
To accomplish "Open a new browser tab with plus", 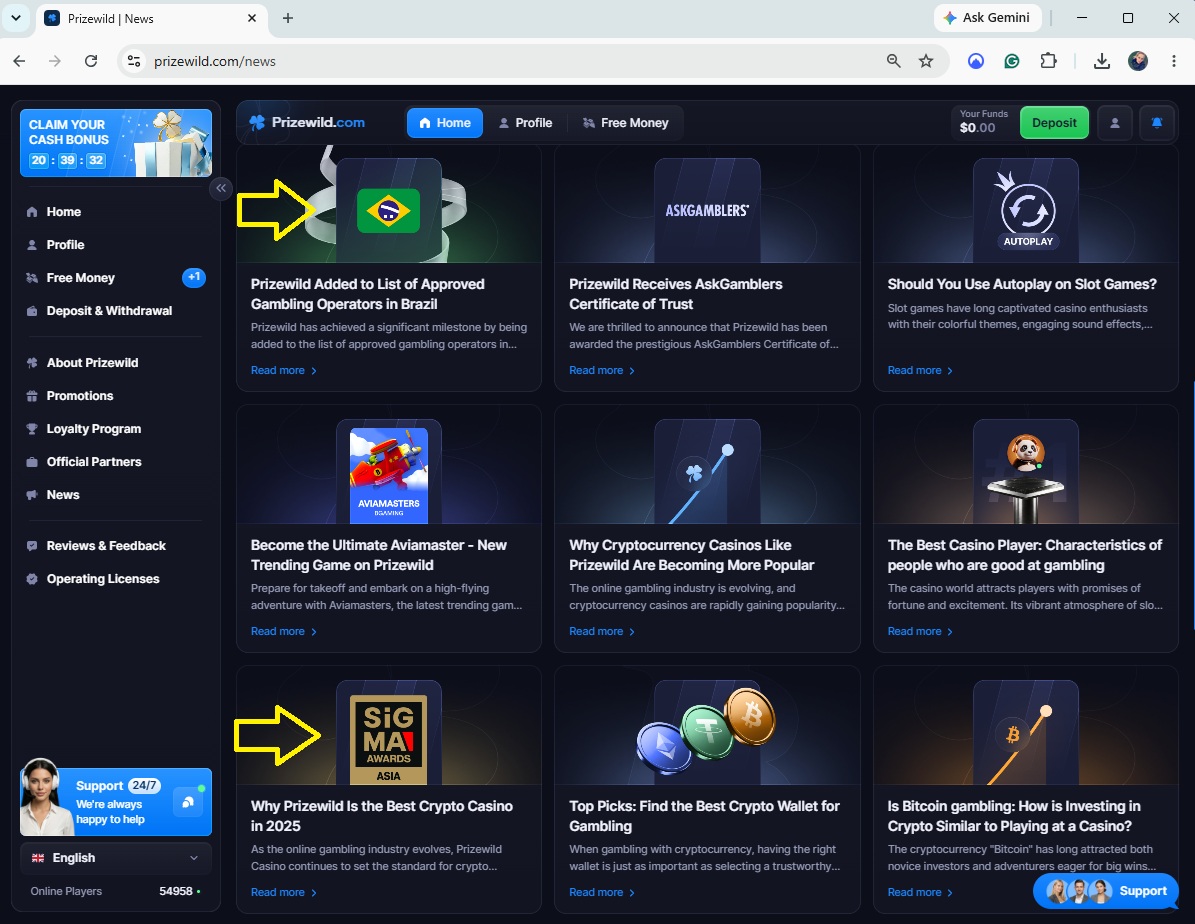I will pyautogui.click(x=287, y=18).
